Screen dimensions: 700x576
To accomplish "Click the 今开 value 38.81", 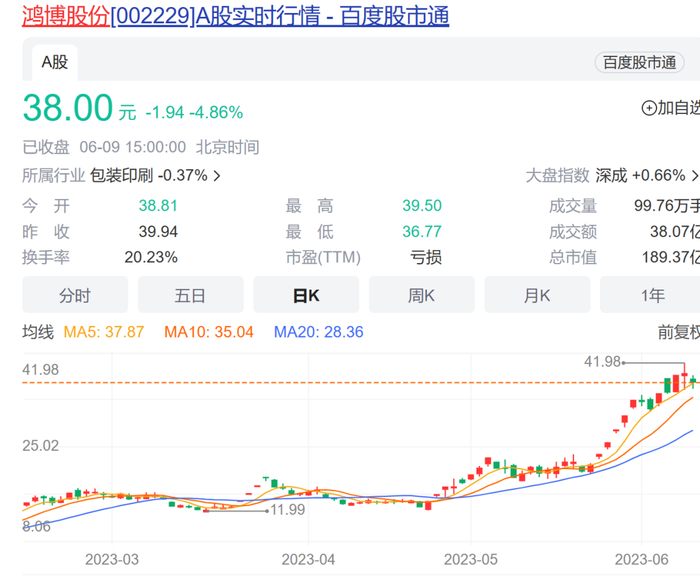I will tap(158, 206).
